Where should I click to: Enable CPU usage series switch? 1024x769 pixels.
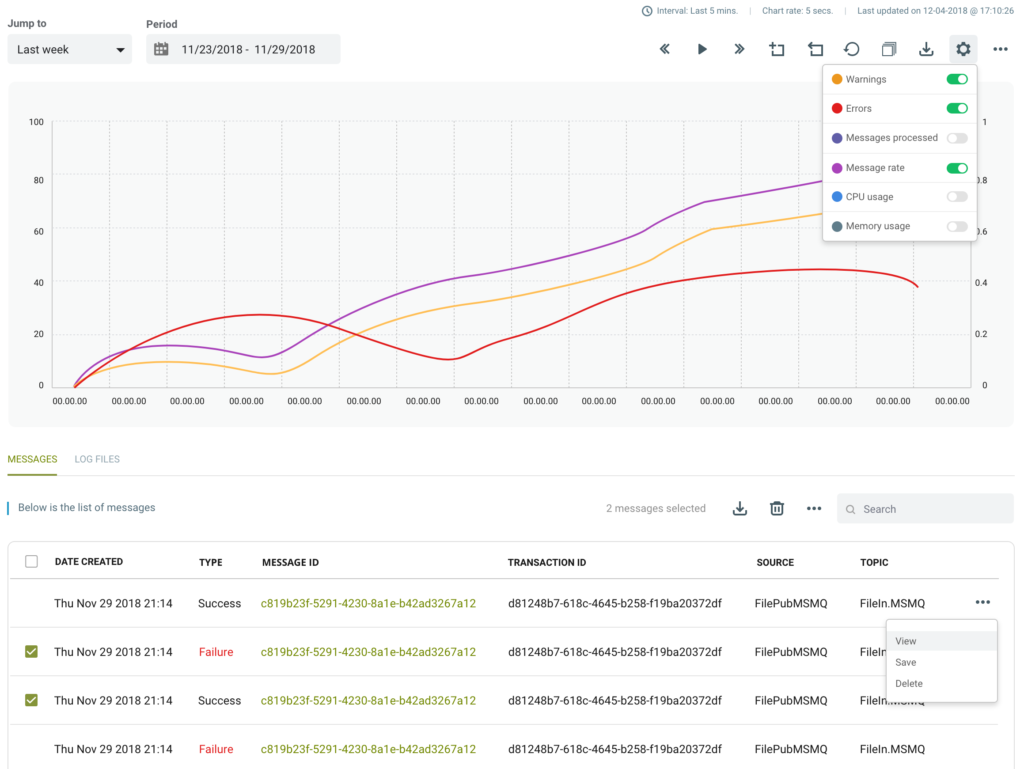click(x=957, y=196)
